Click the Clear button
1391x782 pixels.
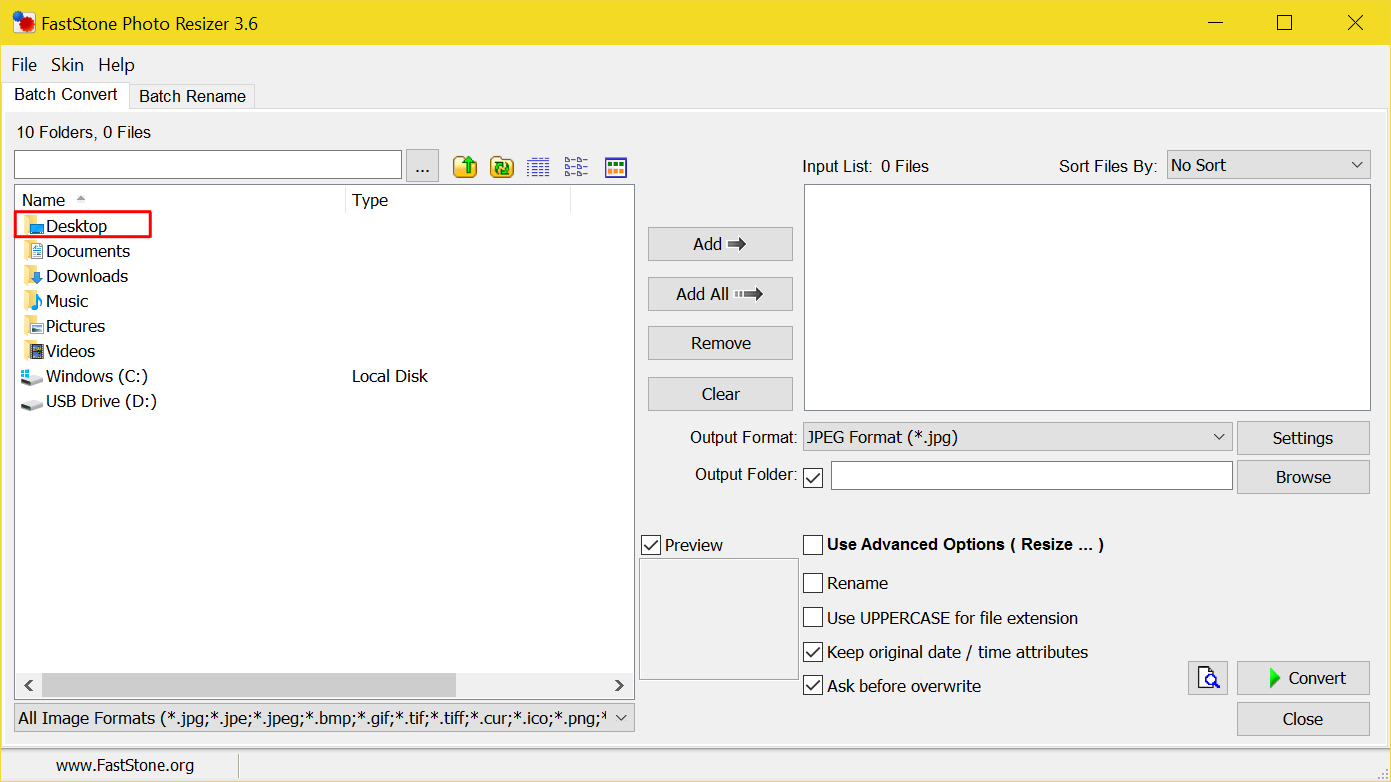pos(720,394)
